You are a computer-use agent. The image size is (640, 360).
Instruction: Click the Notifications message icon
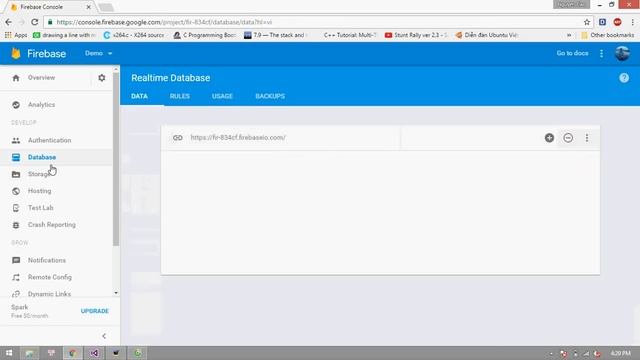pos(16,260)
